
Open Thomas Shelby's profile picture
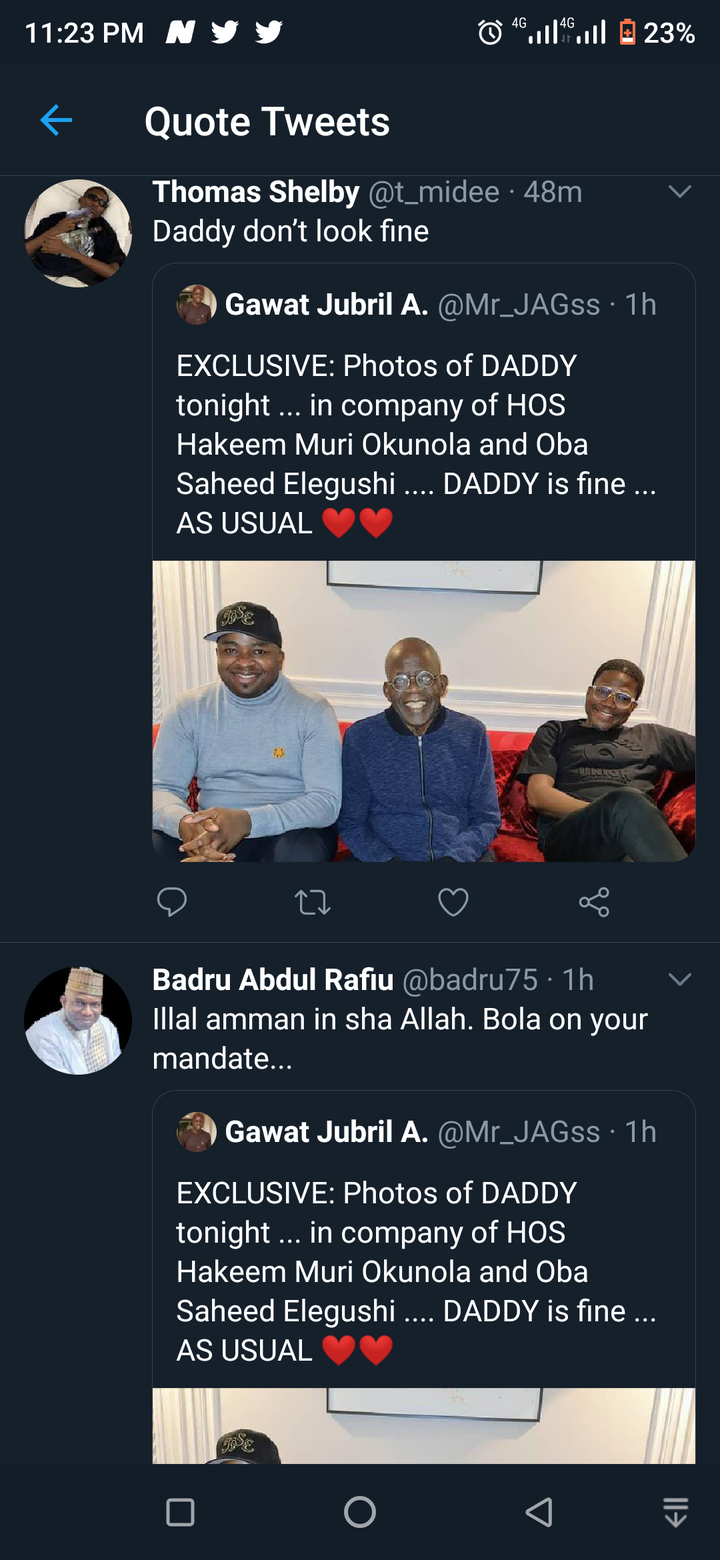78,233
